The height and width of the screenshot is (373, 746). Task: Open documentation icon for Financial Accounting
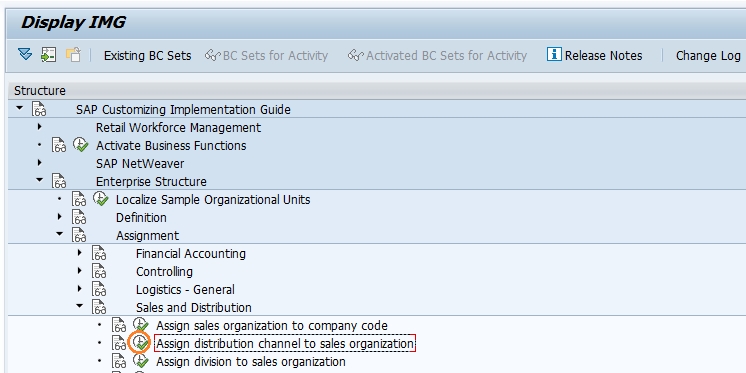[99, 254]
